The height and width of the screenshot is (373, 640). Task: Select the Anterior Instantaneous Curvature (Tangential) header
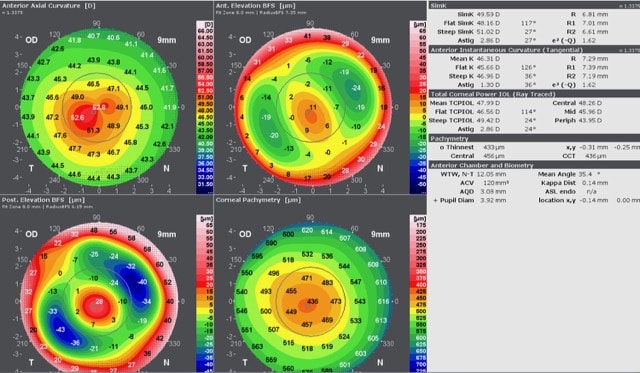(x=534, y=50)
